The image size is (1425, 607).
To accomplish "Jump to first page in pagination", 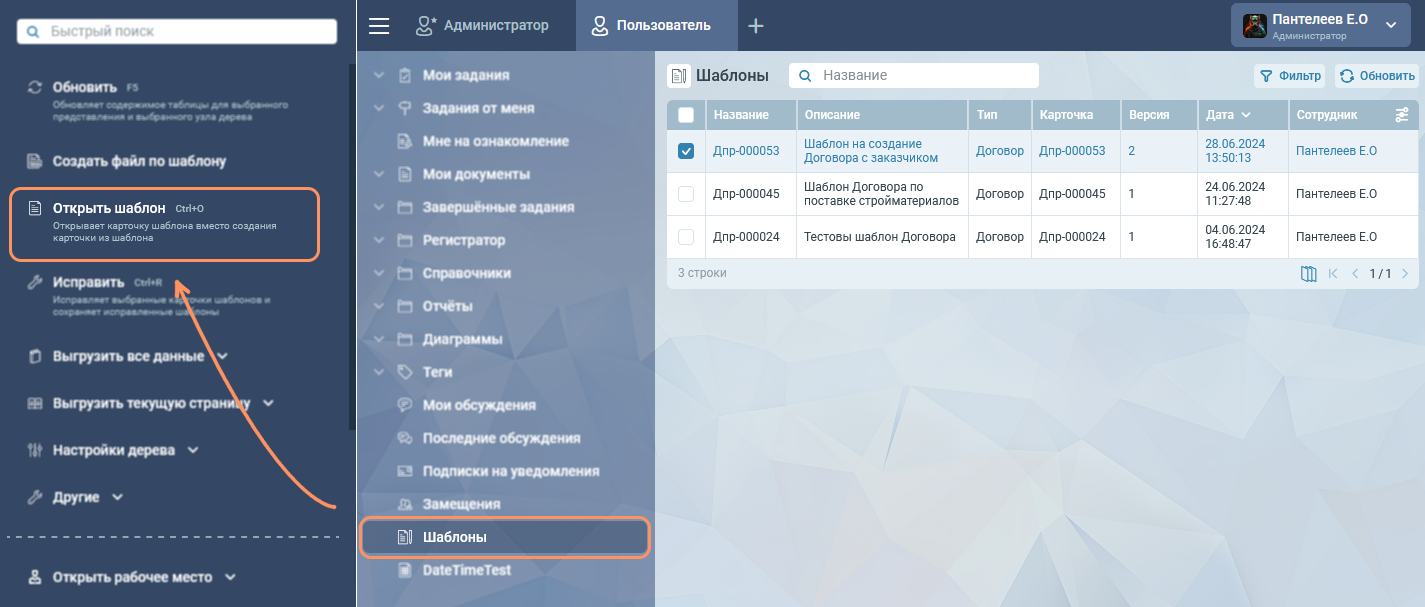I will [1333, 273].
